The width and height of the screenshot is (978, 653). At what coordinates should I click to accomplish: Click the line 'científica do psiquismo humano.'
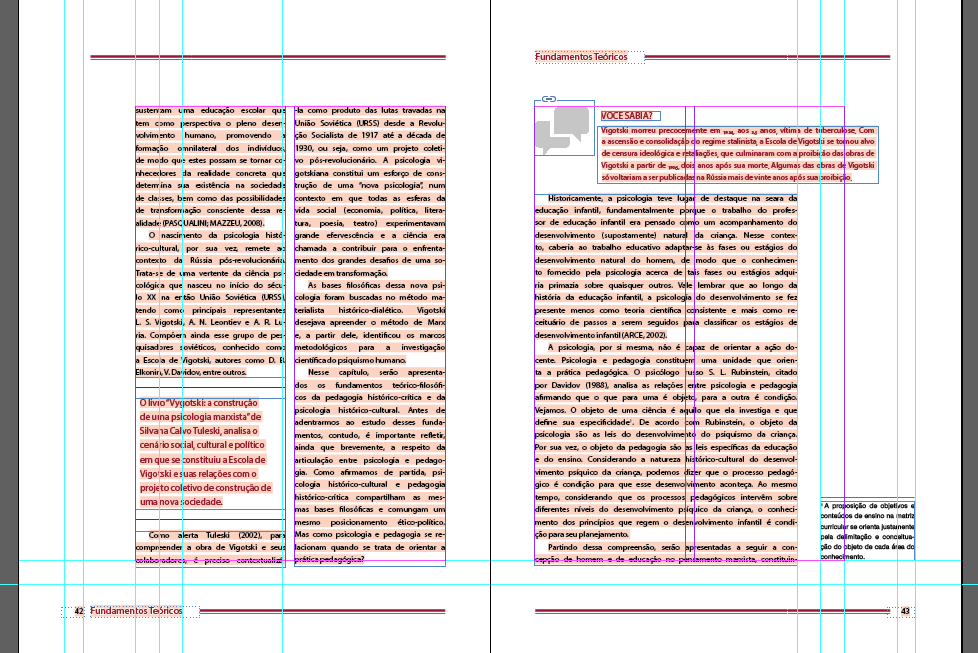pos(351,360)
